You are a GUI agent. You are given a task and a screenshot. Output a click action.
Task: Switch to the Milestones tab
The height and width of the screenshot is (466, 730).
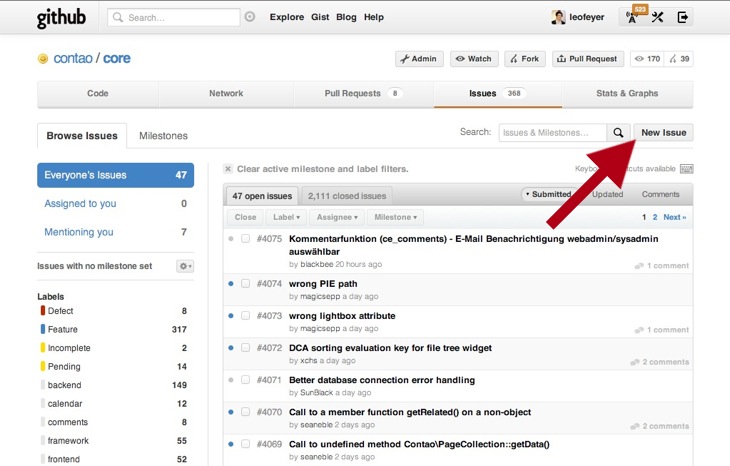point(163,136)
